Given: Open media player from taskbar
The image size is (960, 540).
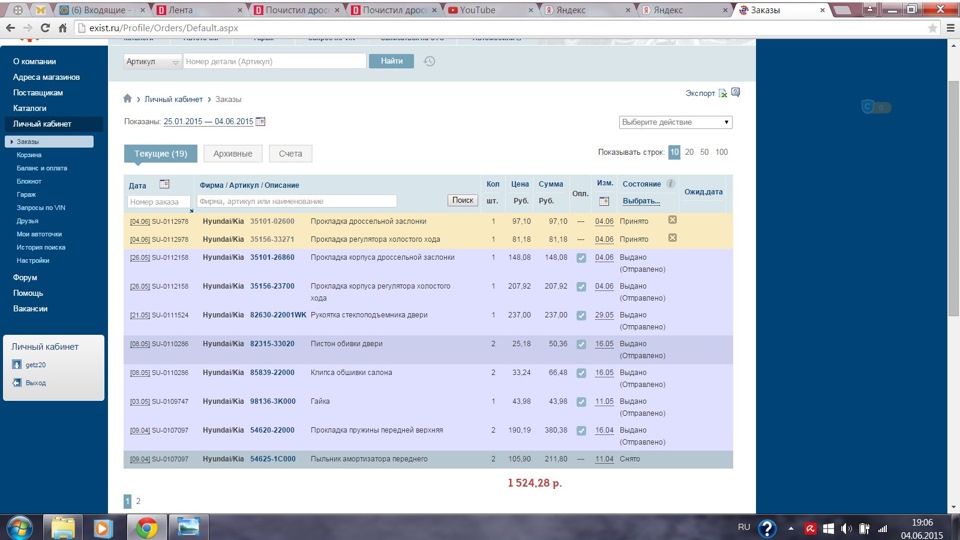Looking at the screenshot, I should [x=102, y=527].
